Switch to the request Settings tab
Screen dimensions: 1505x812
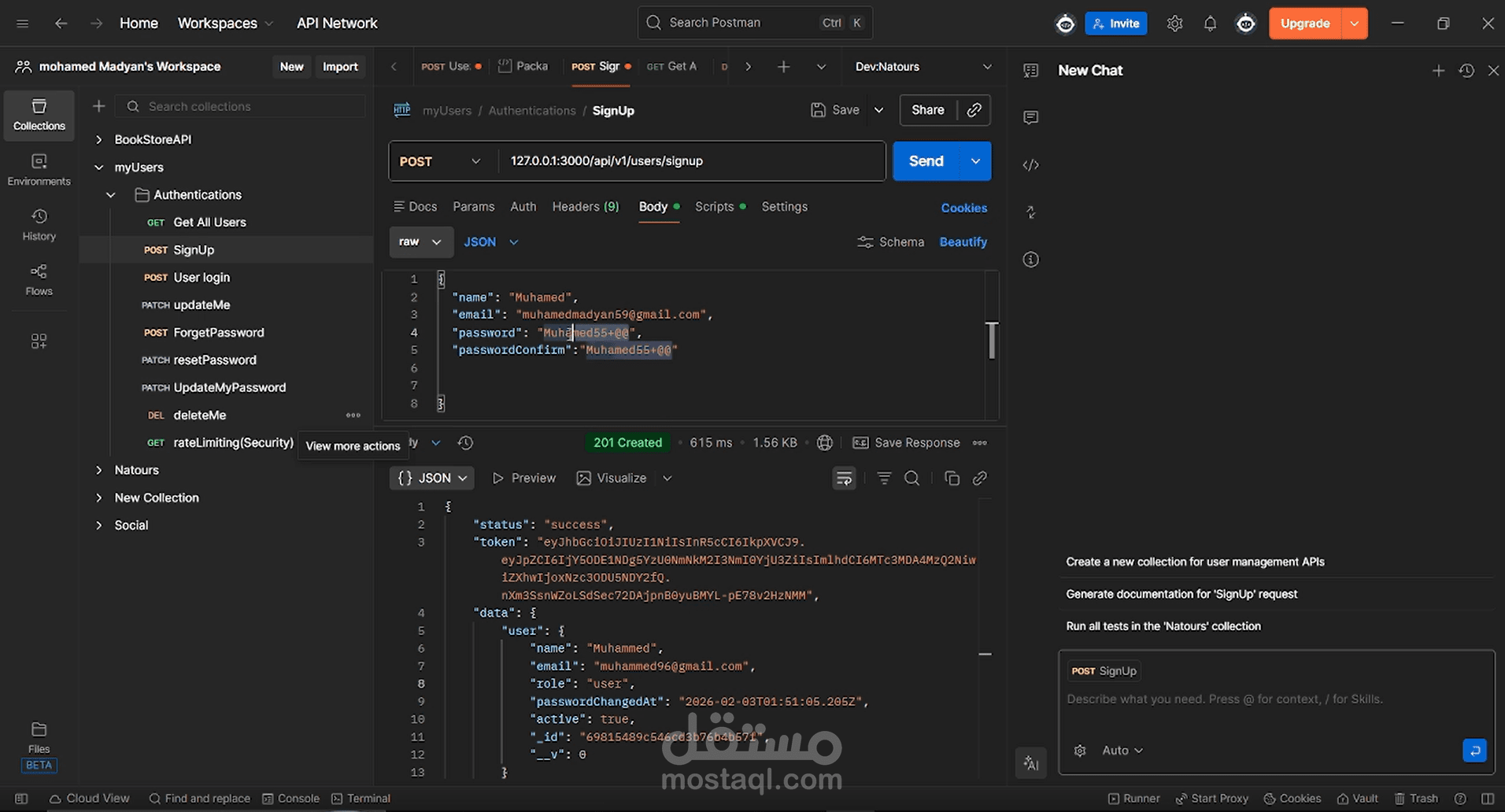coord(785,207)
